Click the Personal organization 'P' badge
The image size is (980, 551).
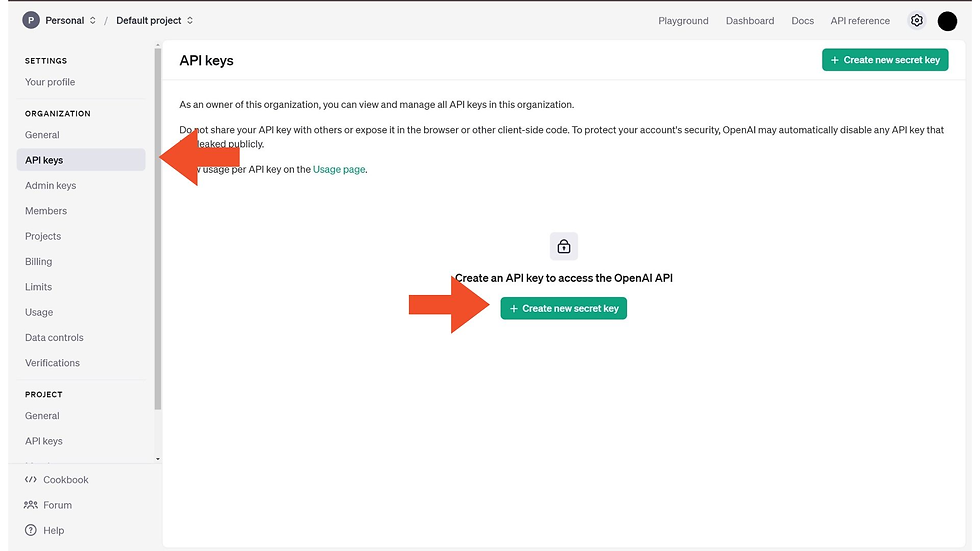coord(31,21)
